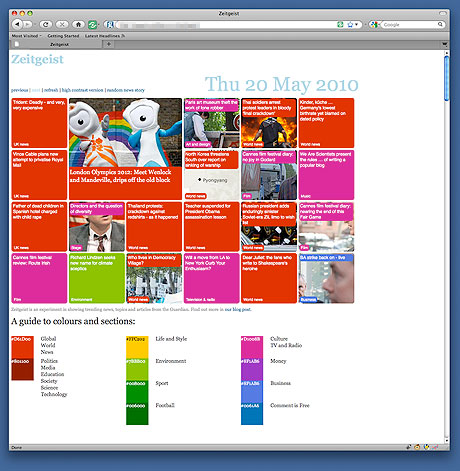Open 'Directors and the question of diversity' tile
Screen dimensions: 460x471
(97, 227)
